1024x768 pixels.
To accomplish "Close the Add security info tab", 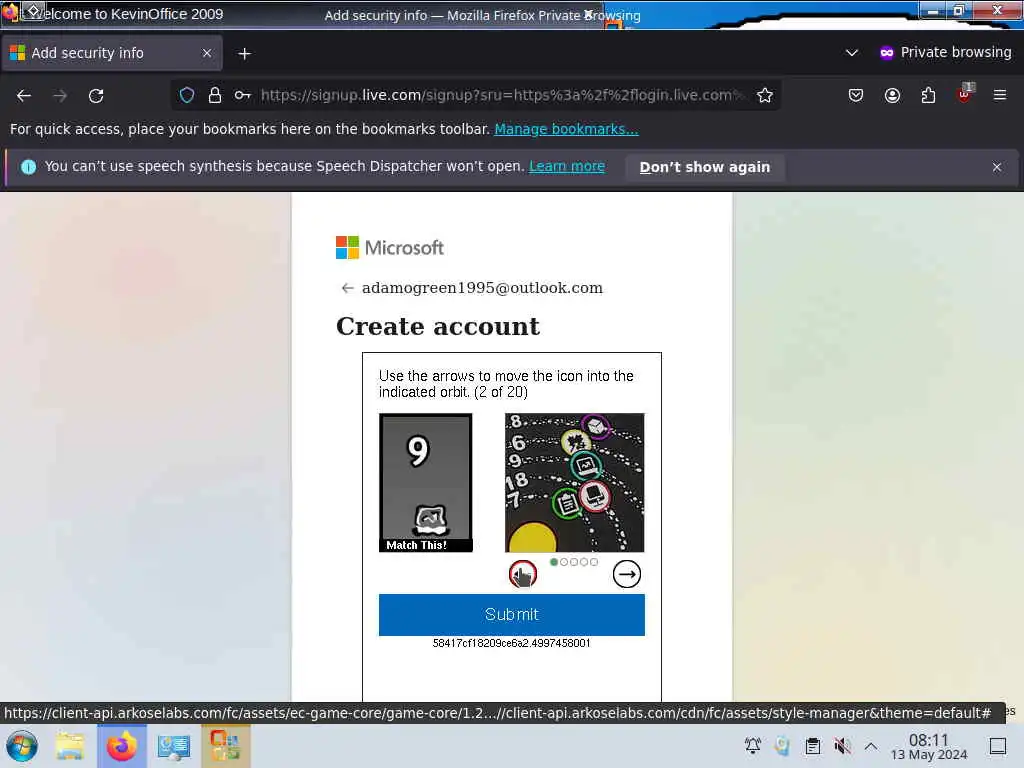I will [x=207, y=53].
